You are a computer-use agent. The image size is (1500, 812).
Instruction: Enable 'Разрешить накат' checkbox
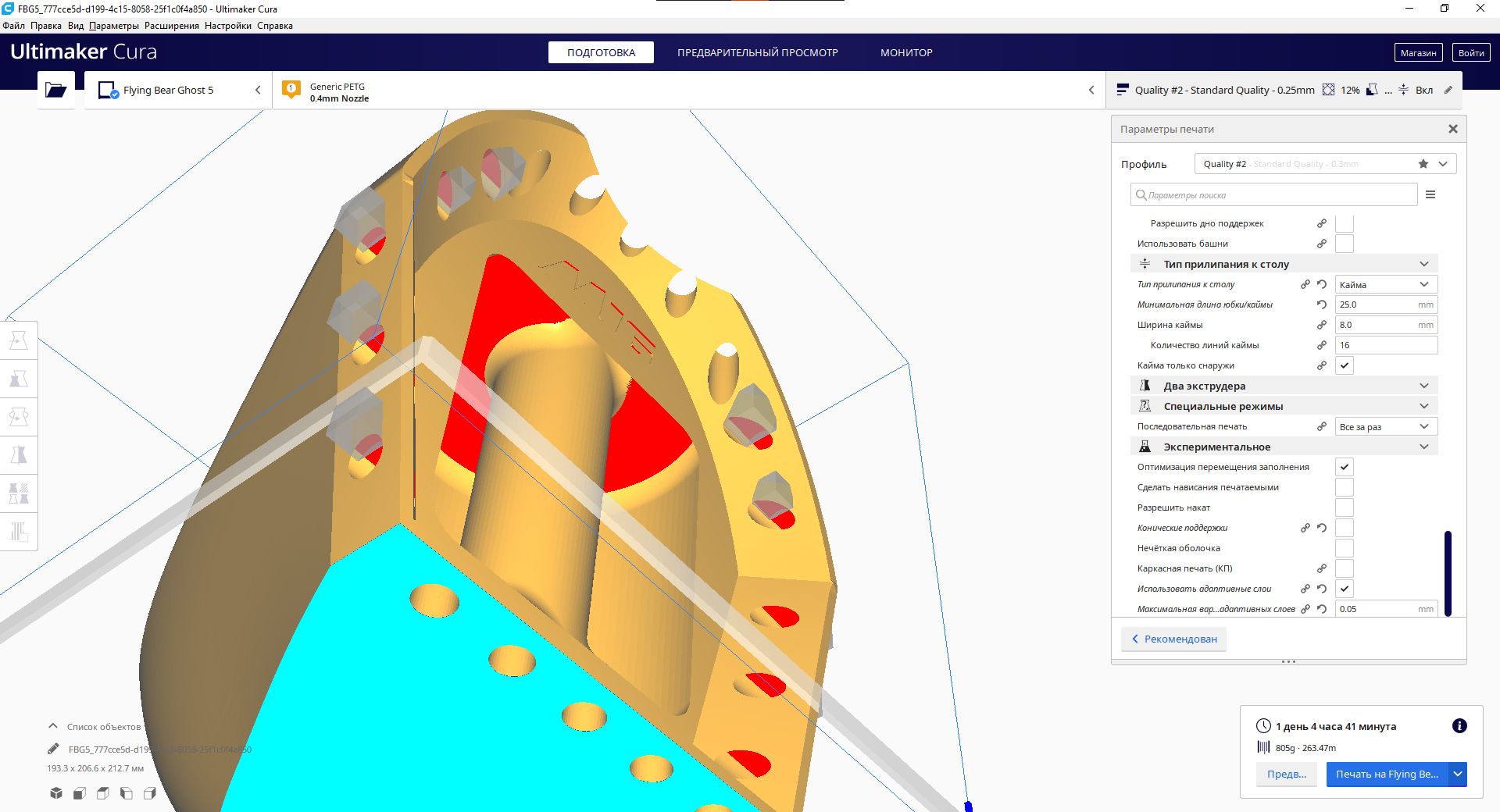click(1345, 507)
